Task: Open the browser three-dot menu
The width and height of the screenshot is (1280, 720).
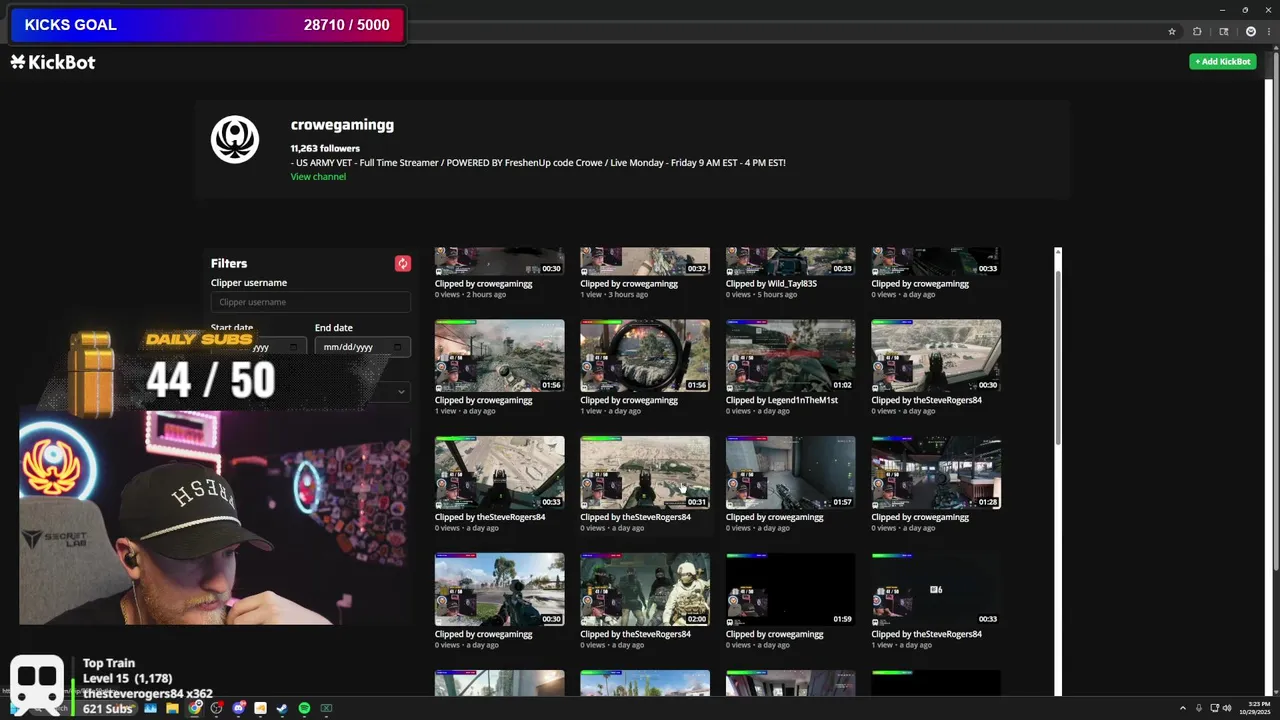Action: (x=1268, y=31)
